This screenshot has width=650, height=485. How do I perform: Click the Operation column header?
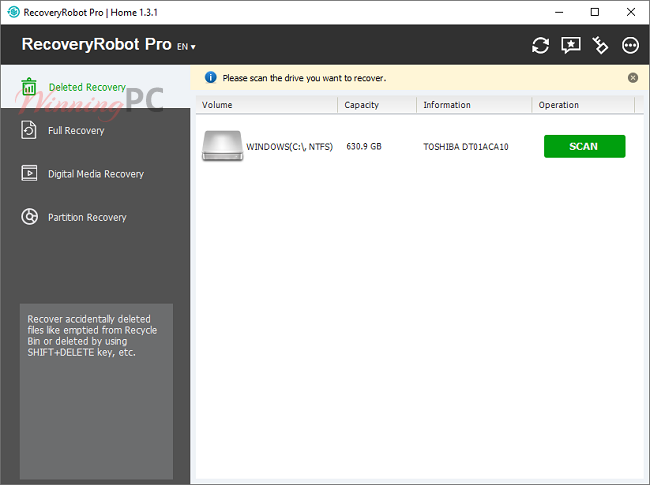pyautogui.click(x=583, y=105)
